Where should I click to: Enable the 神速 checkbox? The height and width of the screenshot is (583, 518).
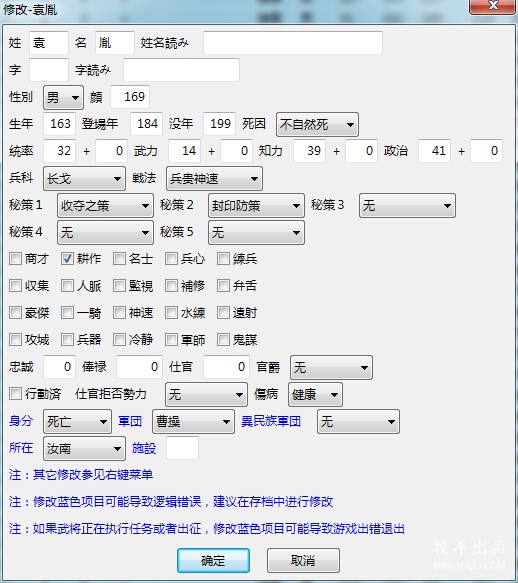click(119, 312)
